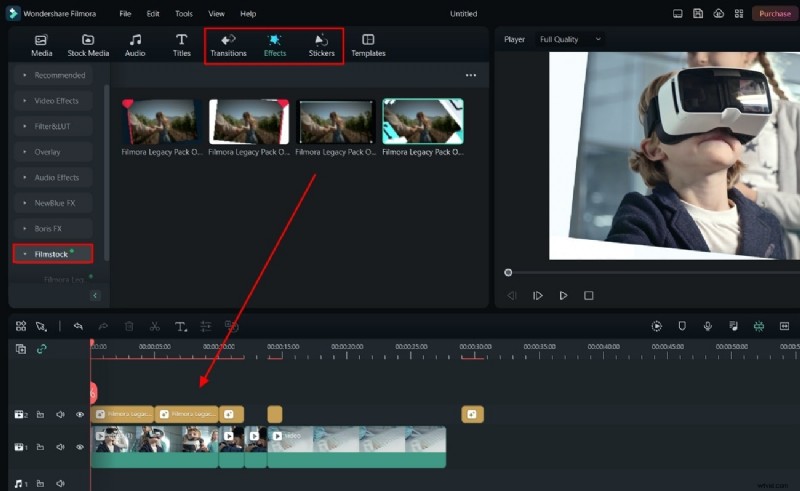Open the effects panel more options dots

(470, 75)
